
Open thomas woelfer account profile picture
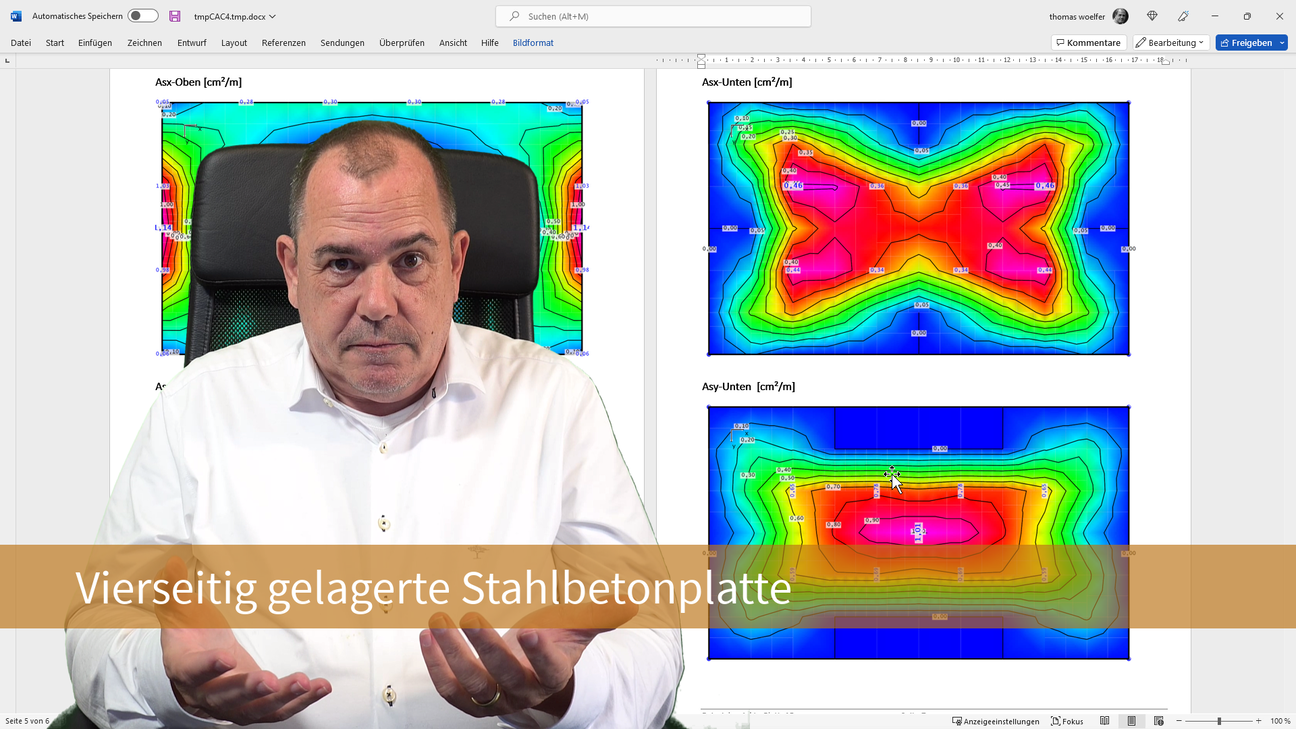pos(1120,16)
